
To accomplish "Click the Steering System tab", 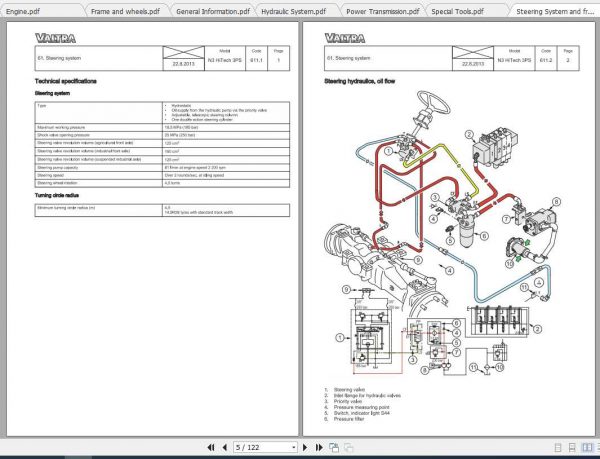I will [x=555, y=11].
